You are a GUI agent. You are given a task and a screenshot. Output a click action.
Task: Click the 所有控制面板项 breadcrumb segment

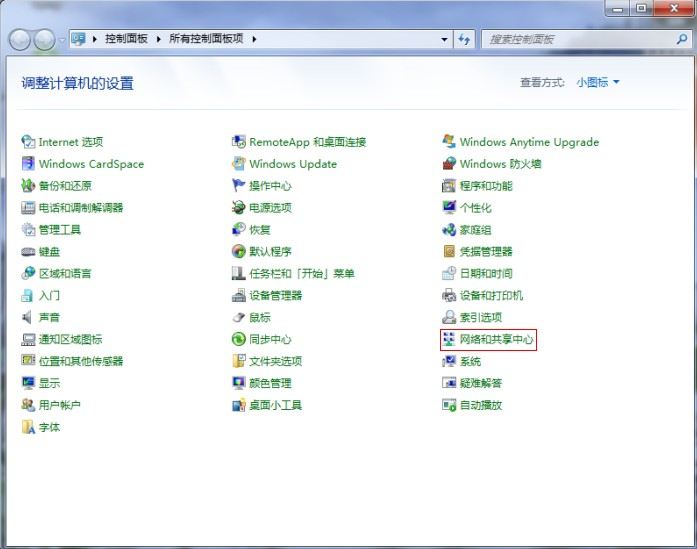(206, 39)
